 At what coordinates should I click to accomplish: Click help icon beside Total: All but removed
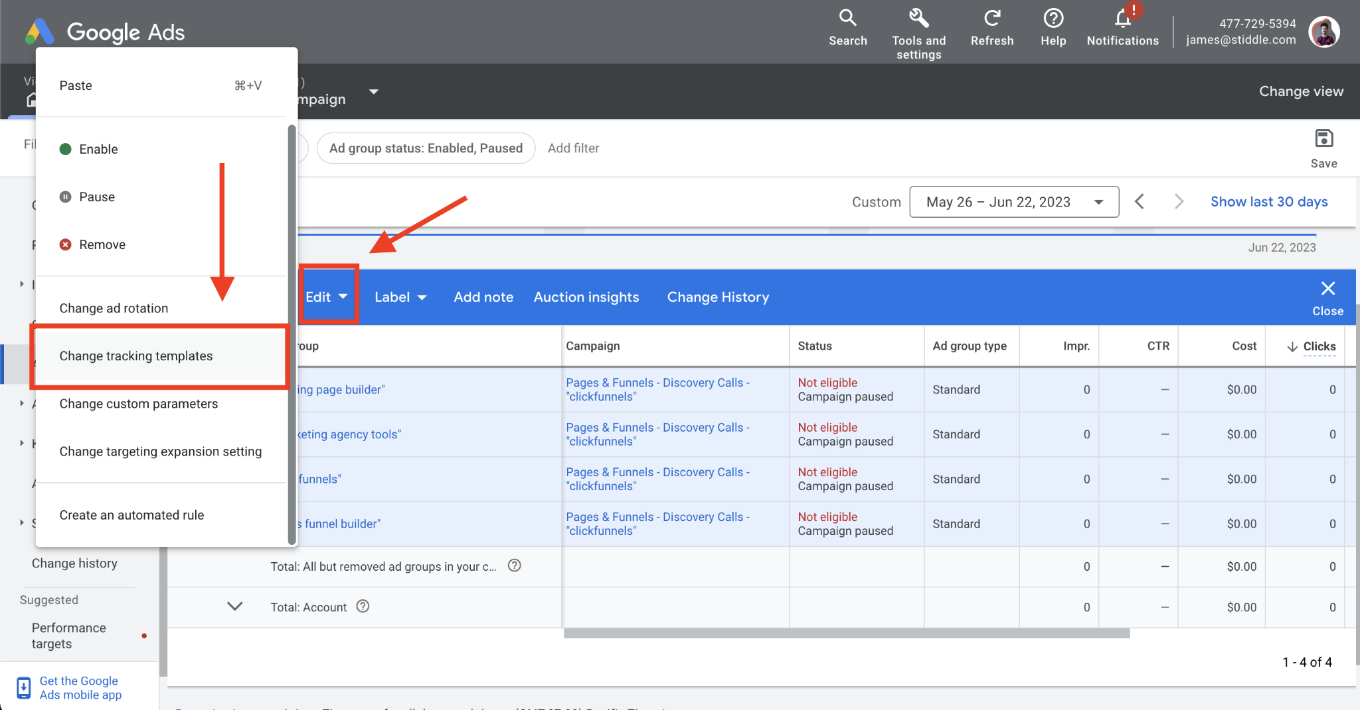(515, 566)
